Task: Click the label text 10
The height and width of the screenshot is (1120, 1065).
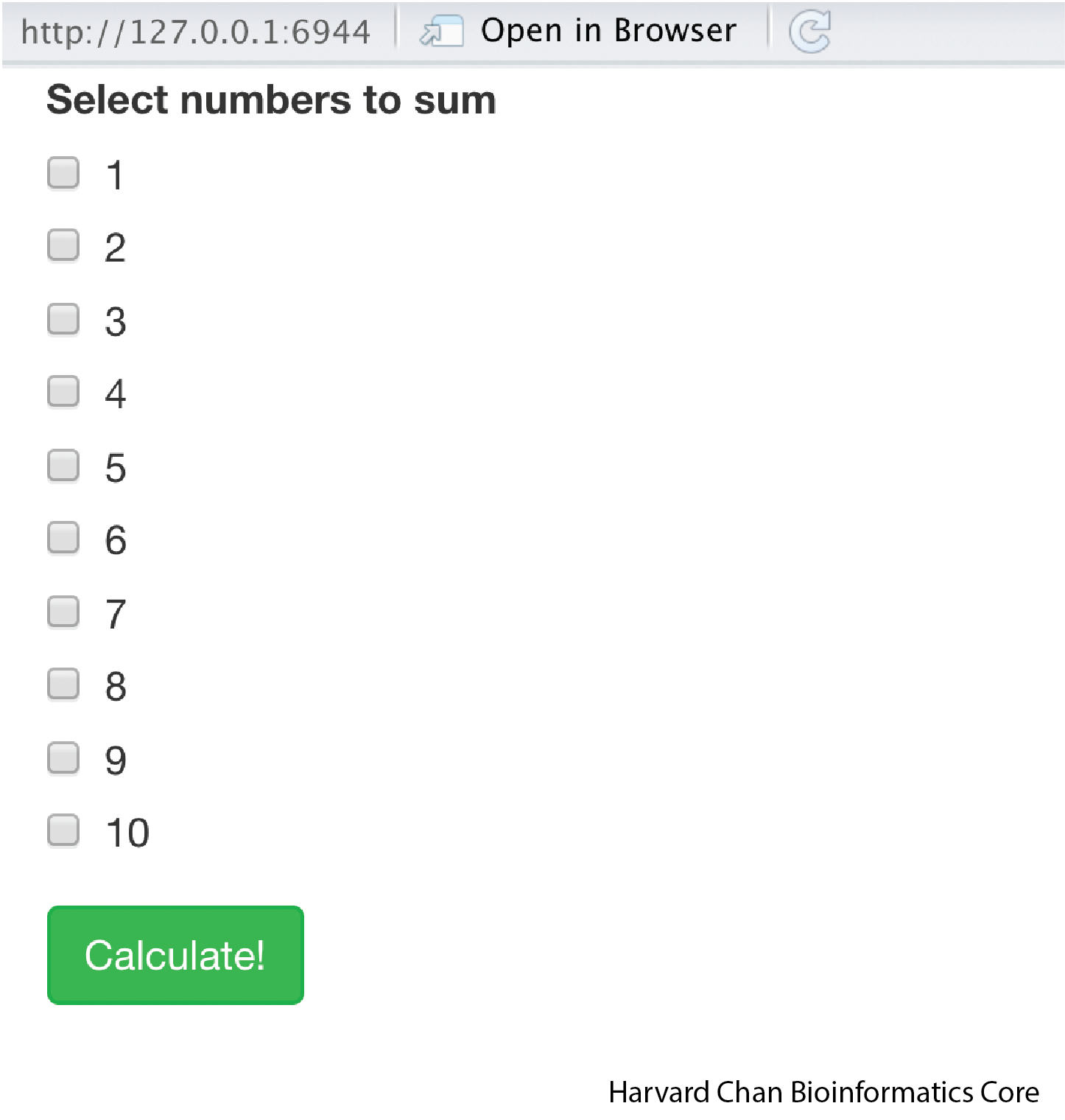Action: click(x=127, y=833)
